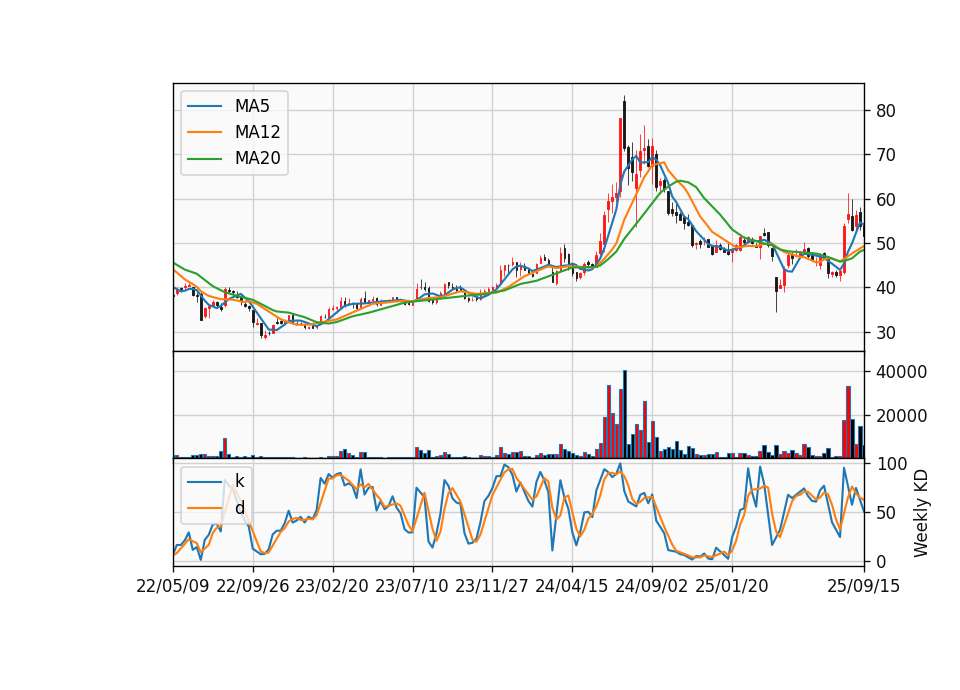
Task: Click the 0 KD axis label
Action: pos(881,561)
